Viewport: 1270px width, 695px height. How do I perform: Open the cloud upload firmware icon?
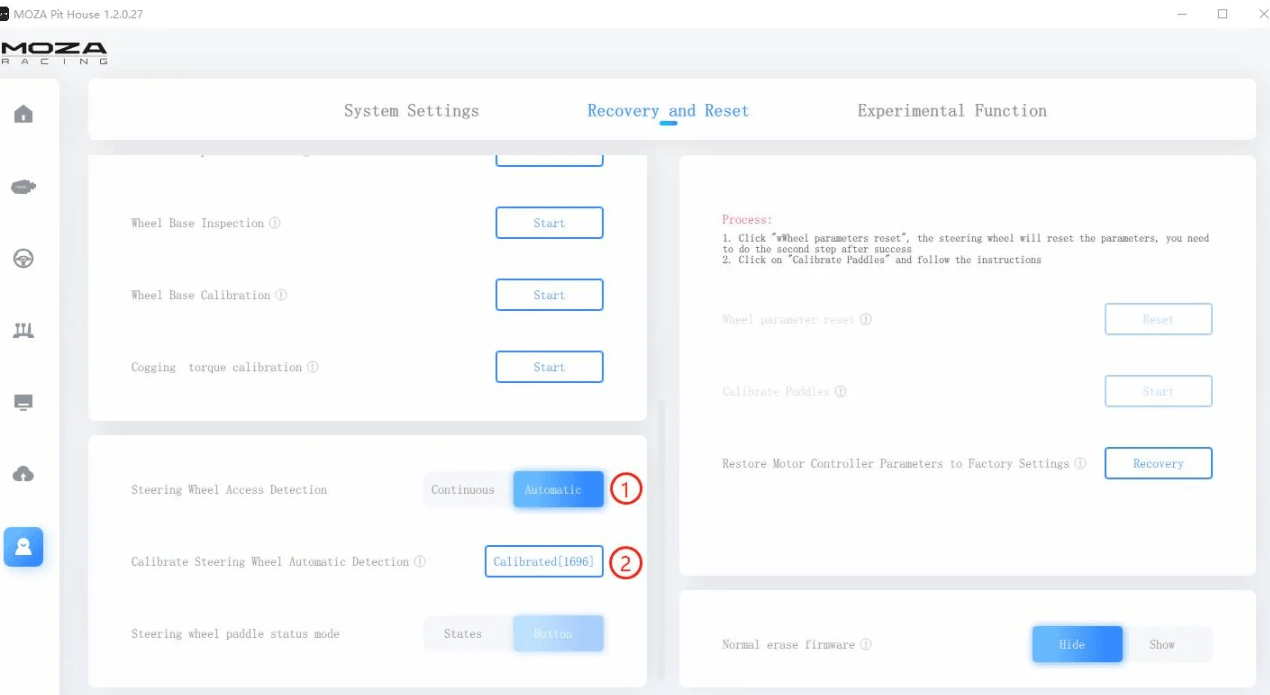[x=23, y=475]
